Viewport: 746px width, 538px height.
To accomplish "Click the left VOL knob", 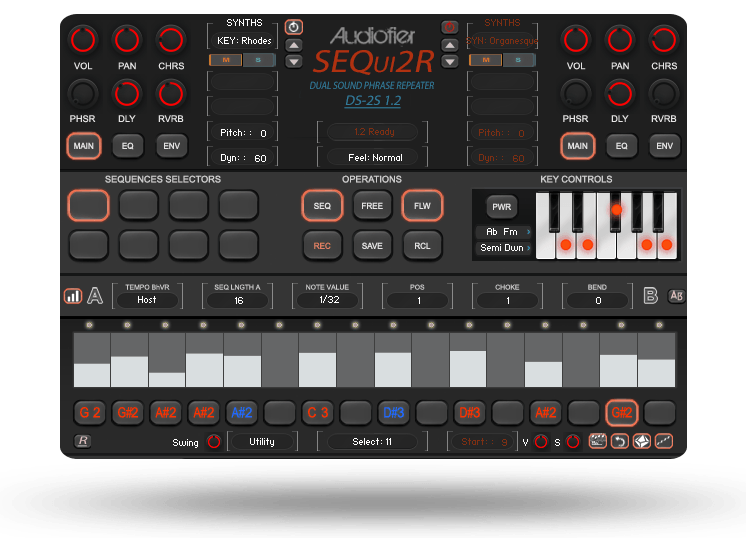I will coord(82,40).
